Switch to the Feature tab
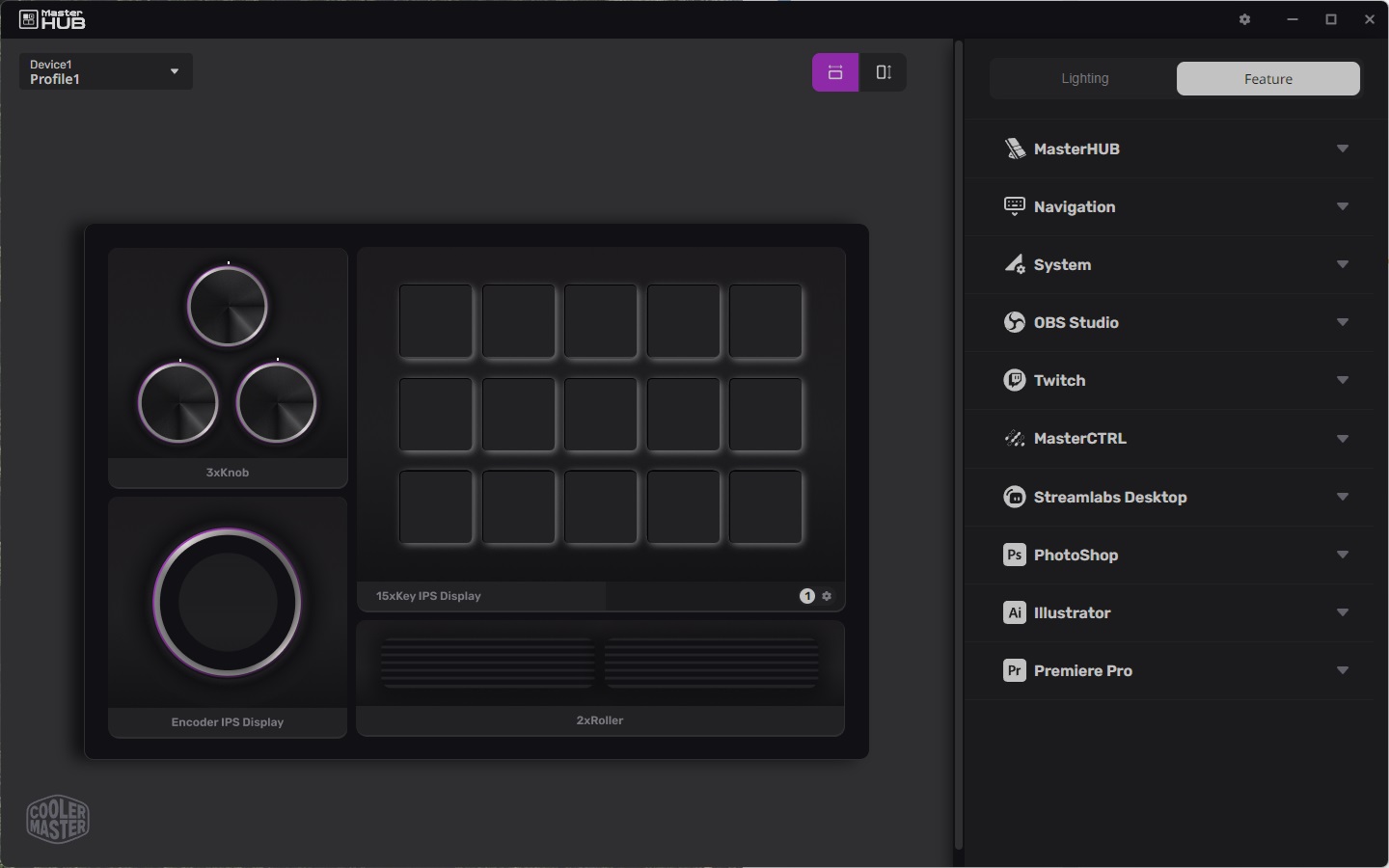The image size is (1389, 868). [1267, 79]
